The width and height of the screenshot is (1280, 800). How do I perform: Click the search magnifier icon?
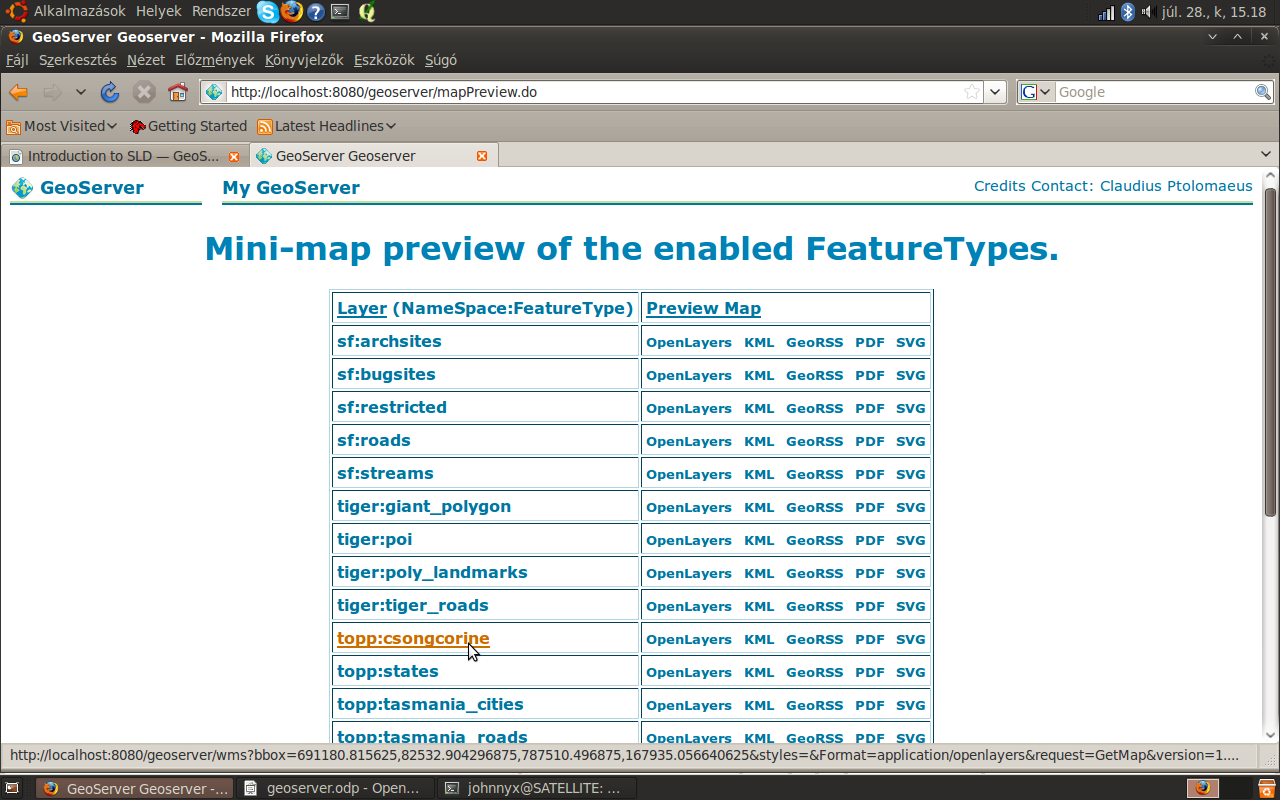pos(1263,92)
